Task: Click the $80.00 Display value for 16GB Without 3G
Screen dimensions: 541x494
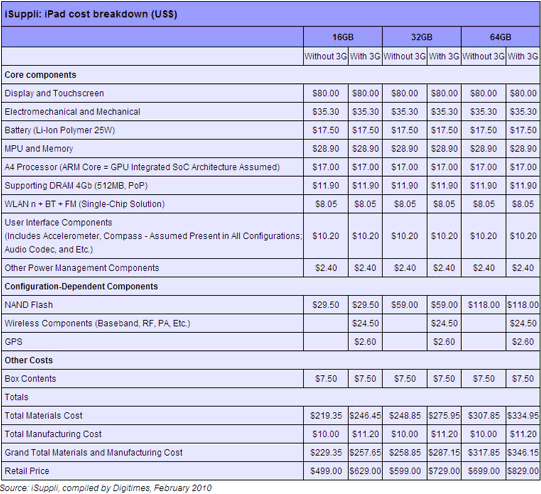Action: click(x=326, y=93)
